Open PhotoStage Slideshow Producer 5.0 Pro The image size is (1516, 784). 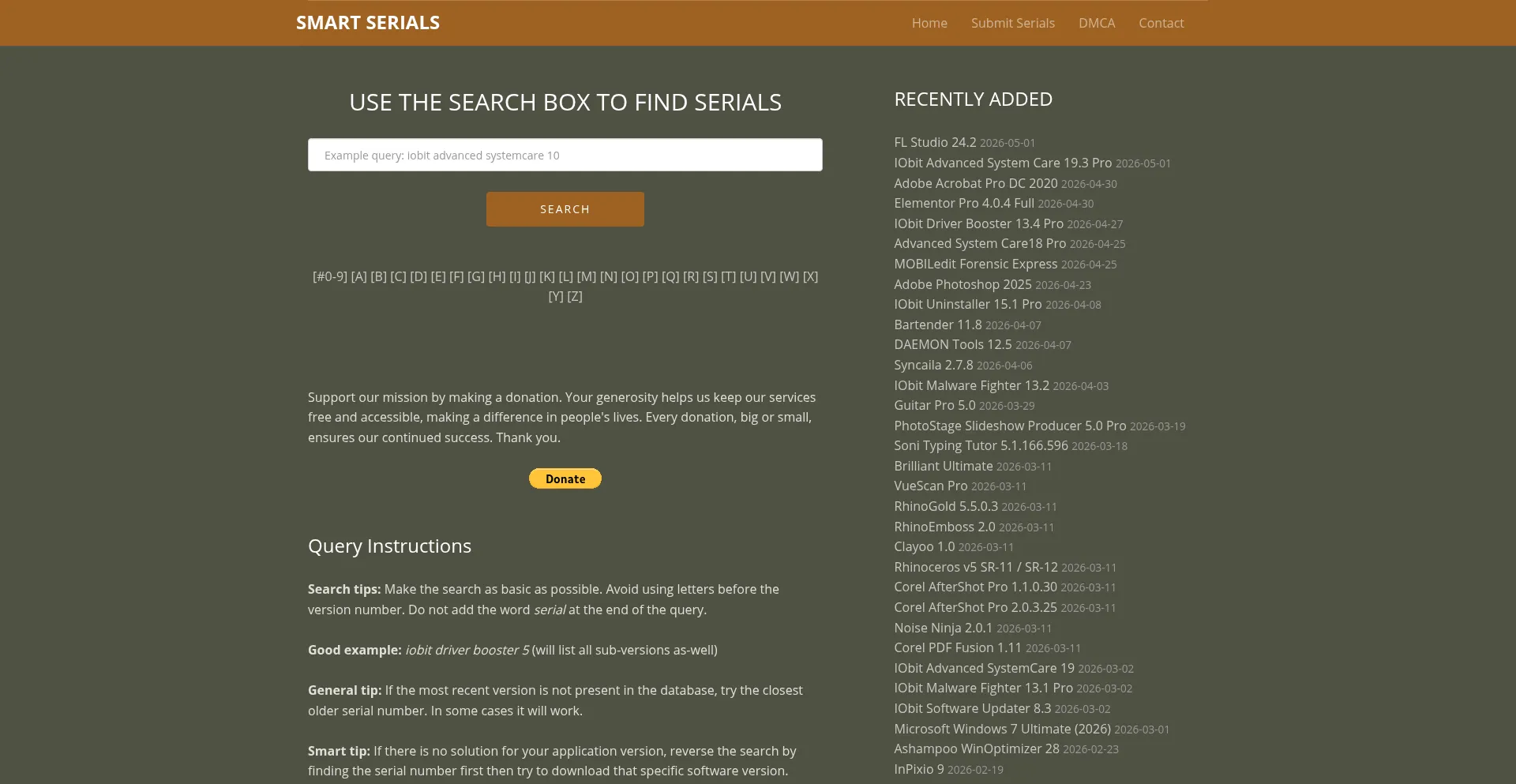pyautogui.click(x=1010, y=426)
